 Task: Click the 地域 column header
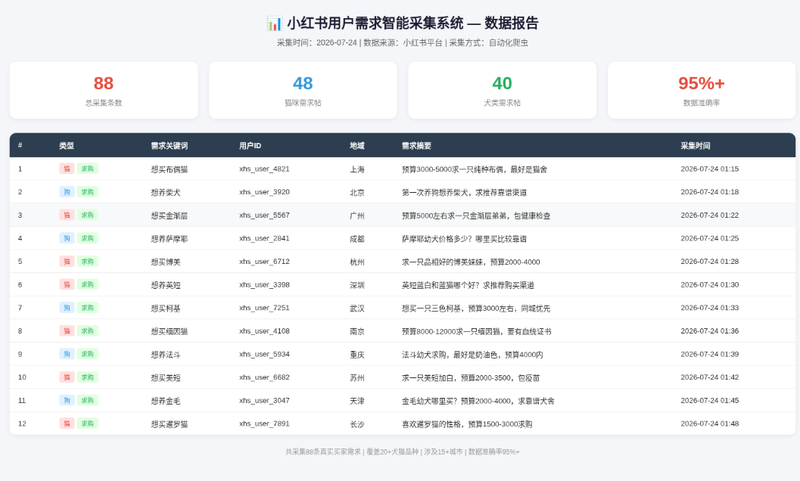pyautogui.click(x=357, y=146)
